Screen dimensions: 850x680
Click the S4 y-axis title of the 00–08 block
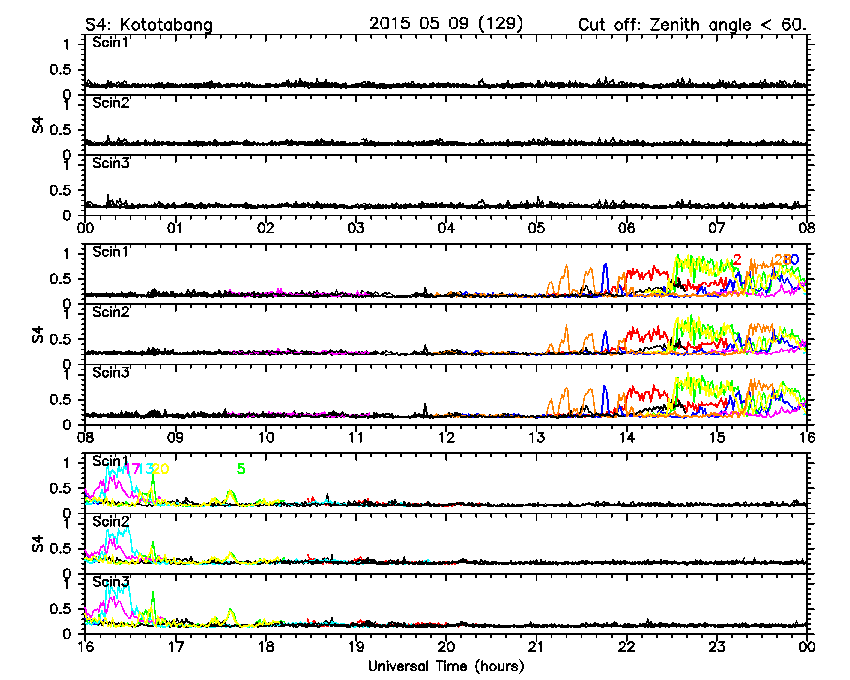click(37, 125)
